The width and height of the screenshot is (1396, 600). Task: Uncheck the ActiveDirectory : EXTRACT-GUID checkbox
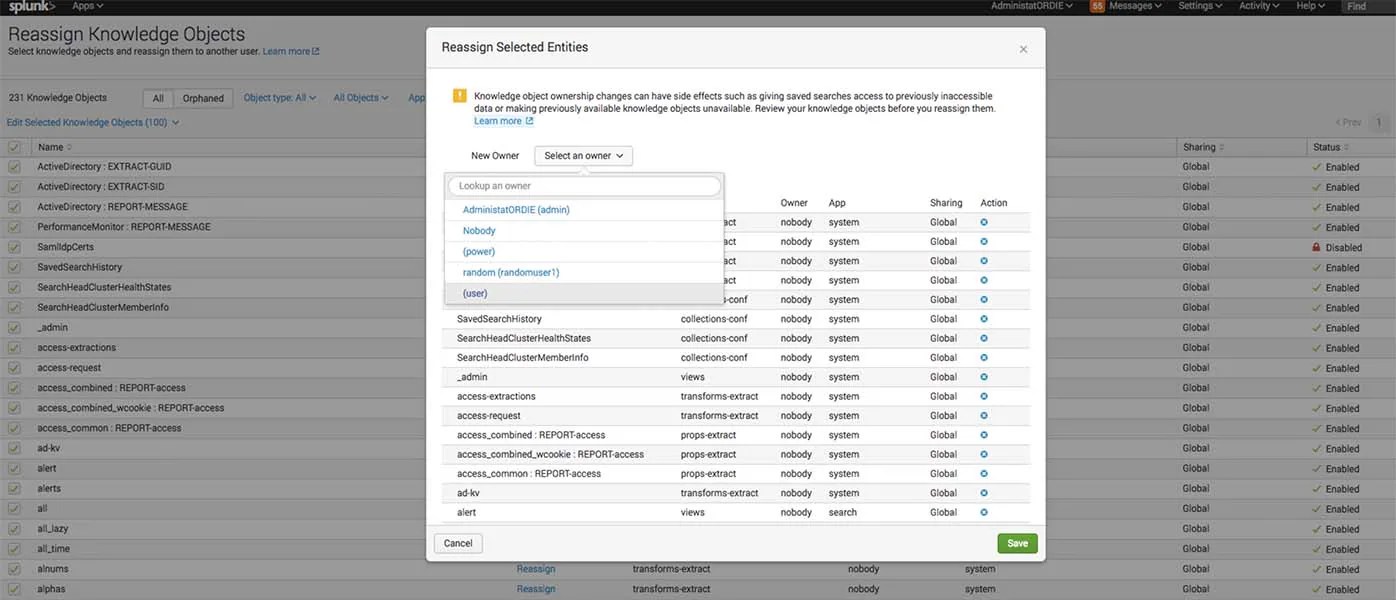click(x=14, y=166)
